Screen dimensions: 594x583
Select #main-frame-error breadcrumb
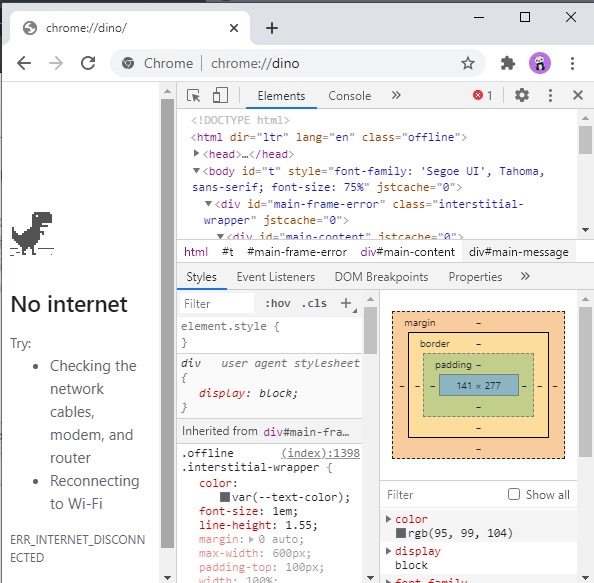297,252
